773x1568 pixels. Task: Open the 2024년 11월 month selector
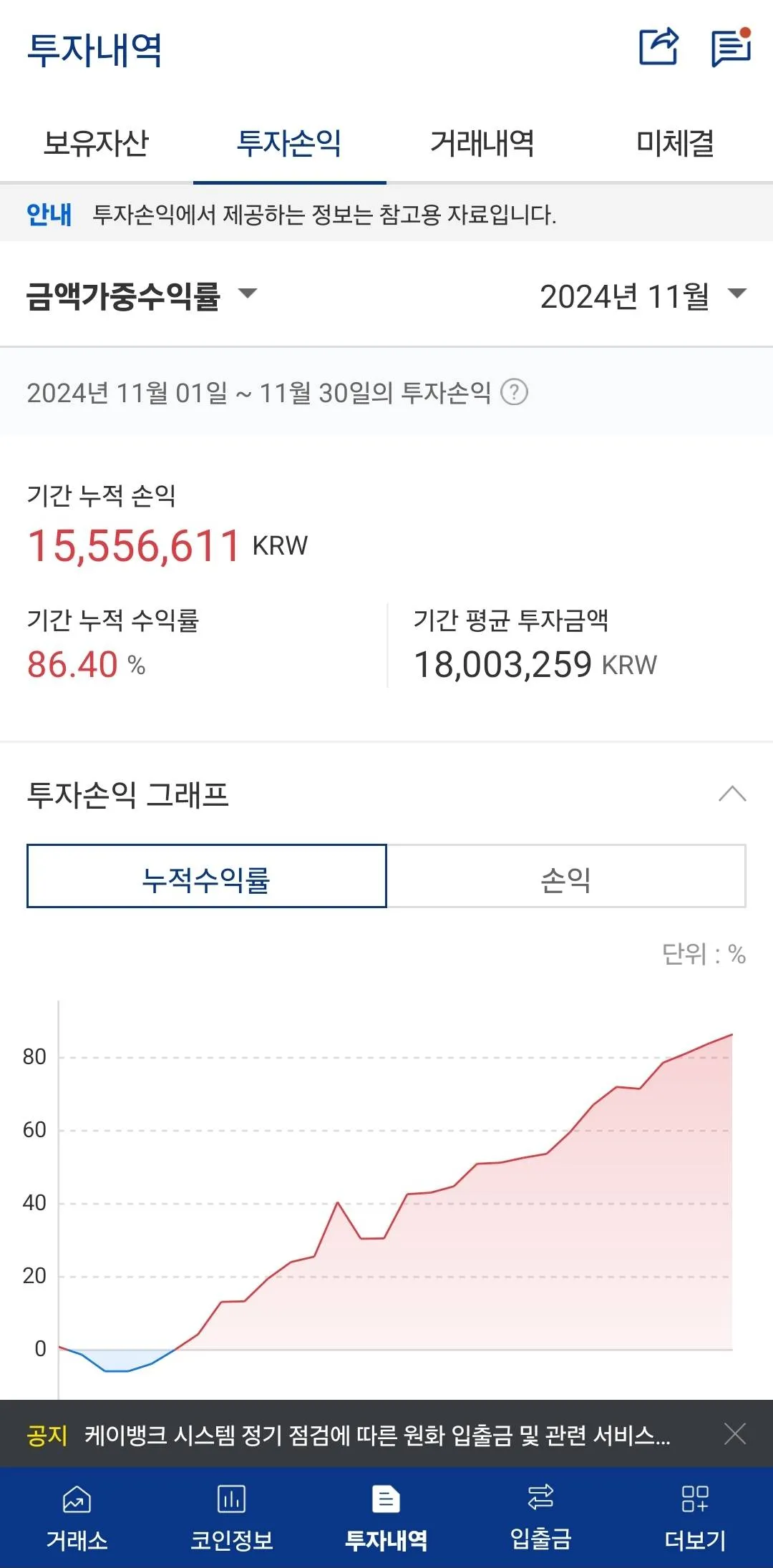[x=643, y=296]
